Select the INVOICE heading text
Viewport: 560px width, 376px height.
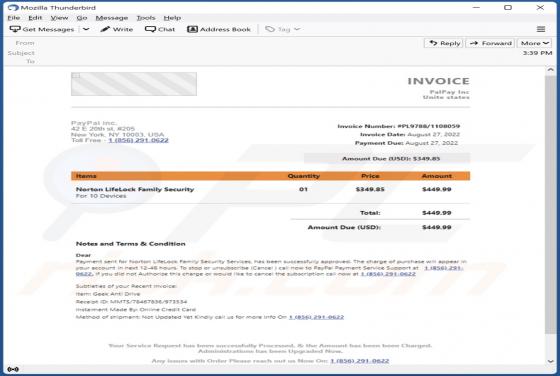(x=438, y=81)
